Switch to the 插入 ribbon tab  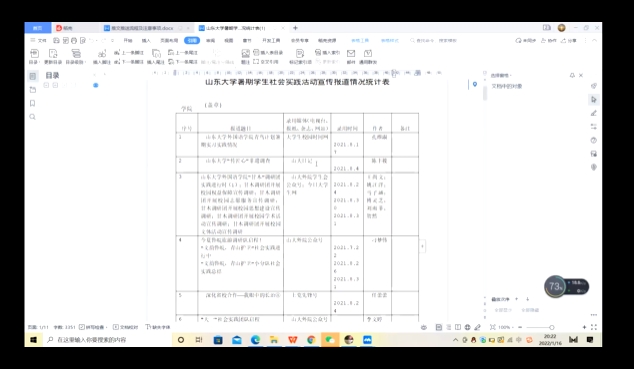click(146, 40)
